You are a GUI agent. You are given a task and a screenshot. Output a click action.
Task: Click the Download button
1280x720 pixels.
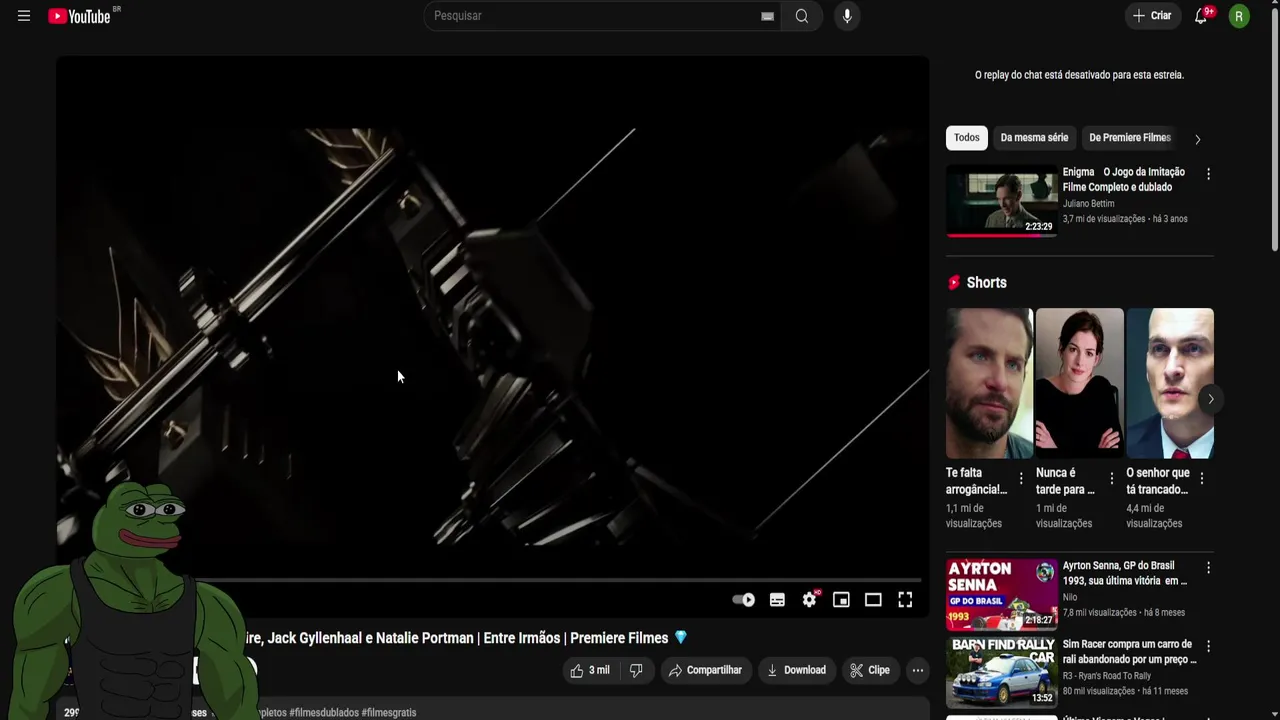796,670
